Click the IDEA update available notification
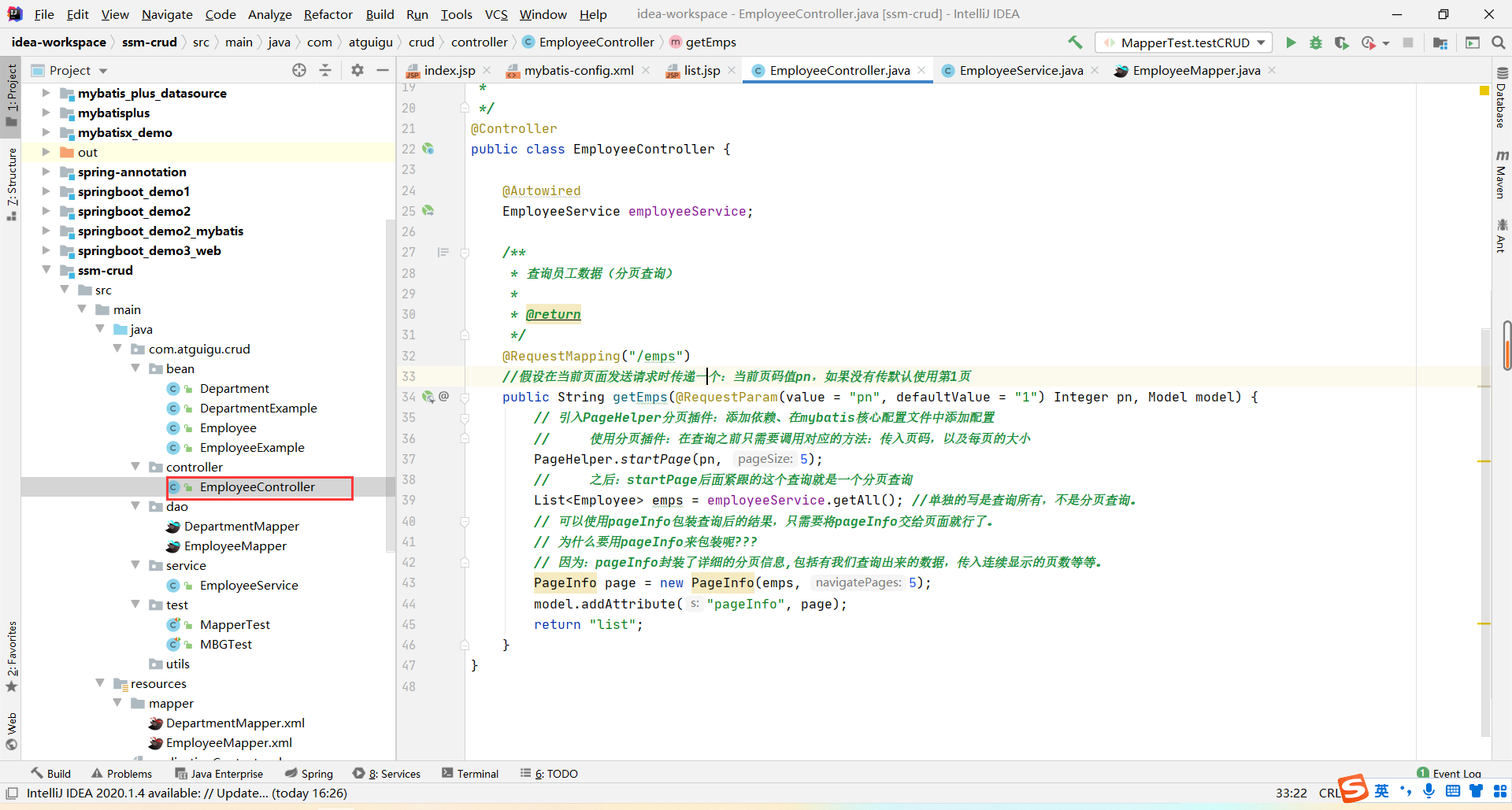1512x810 pixels. [x=187, y=793]
